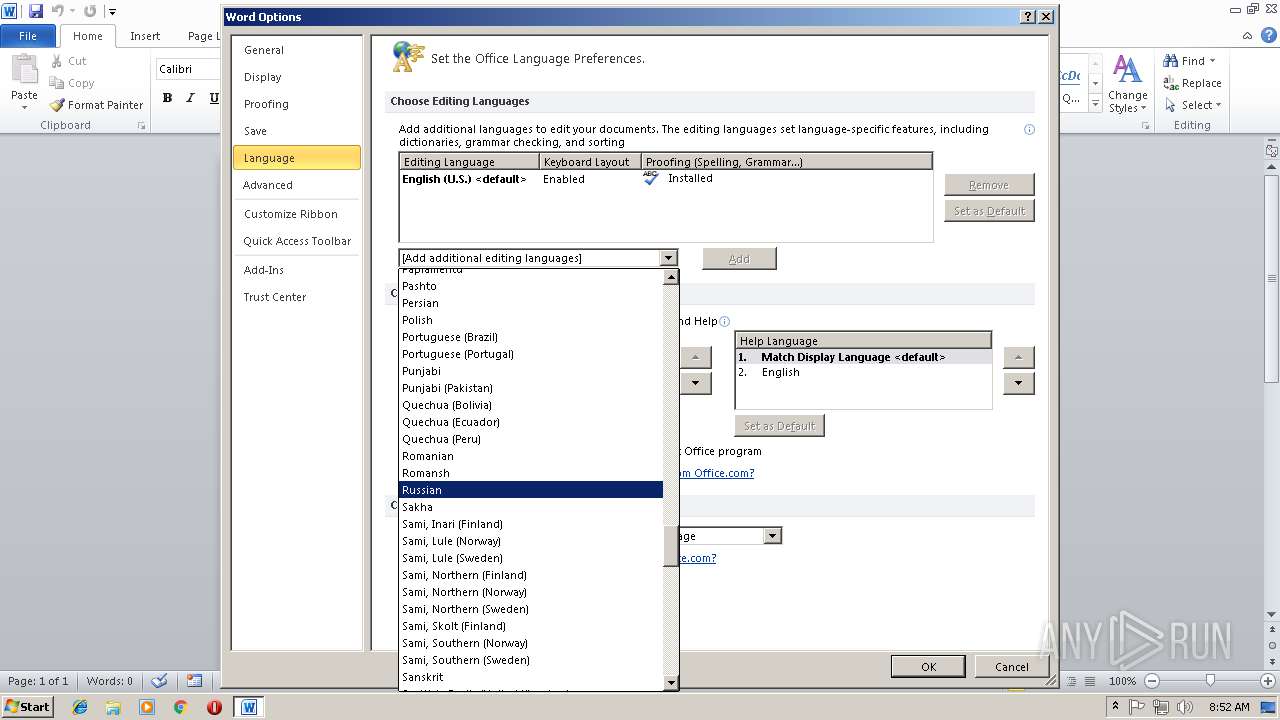Click the Copy command in Clipboard group
This screenshot has width=1280, height=720.
(72, 83)
